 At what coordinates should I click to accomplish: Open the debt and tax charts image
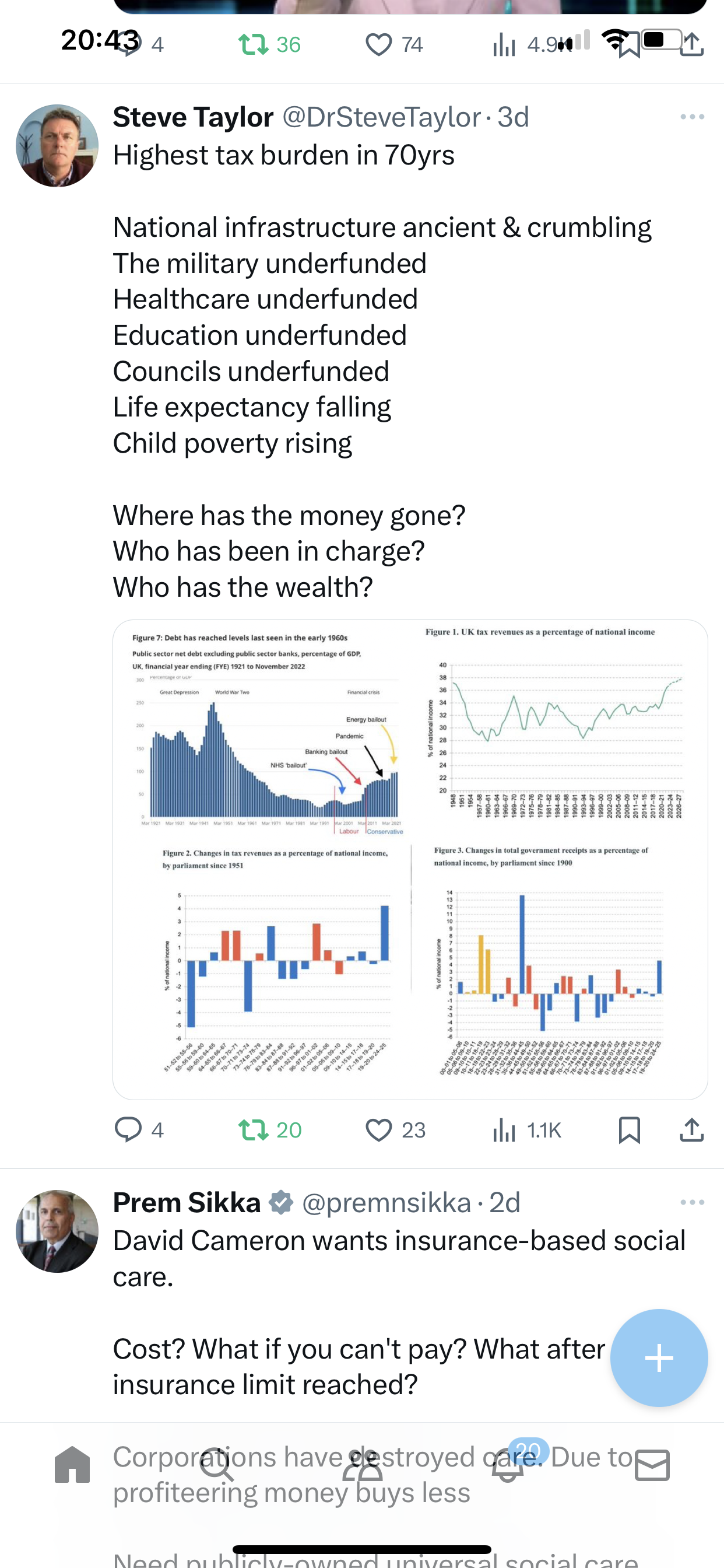[410, 859]
